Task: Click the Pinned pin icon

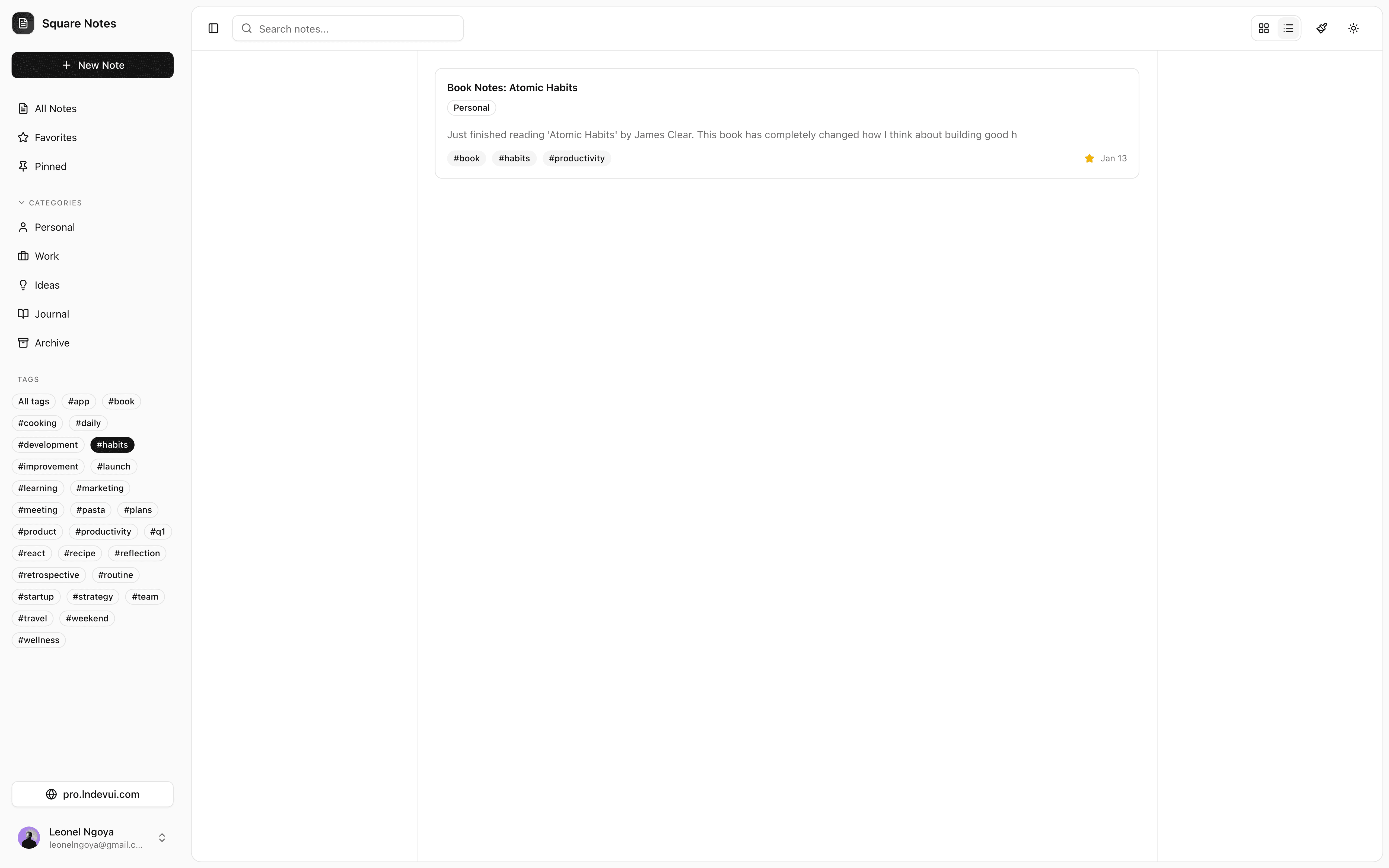Action: [x=23, y=167]
